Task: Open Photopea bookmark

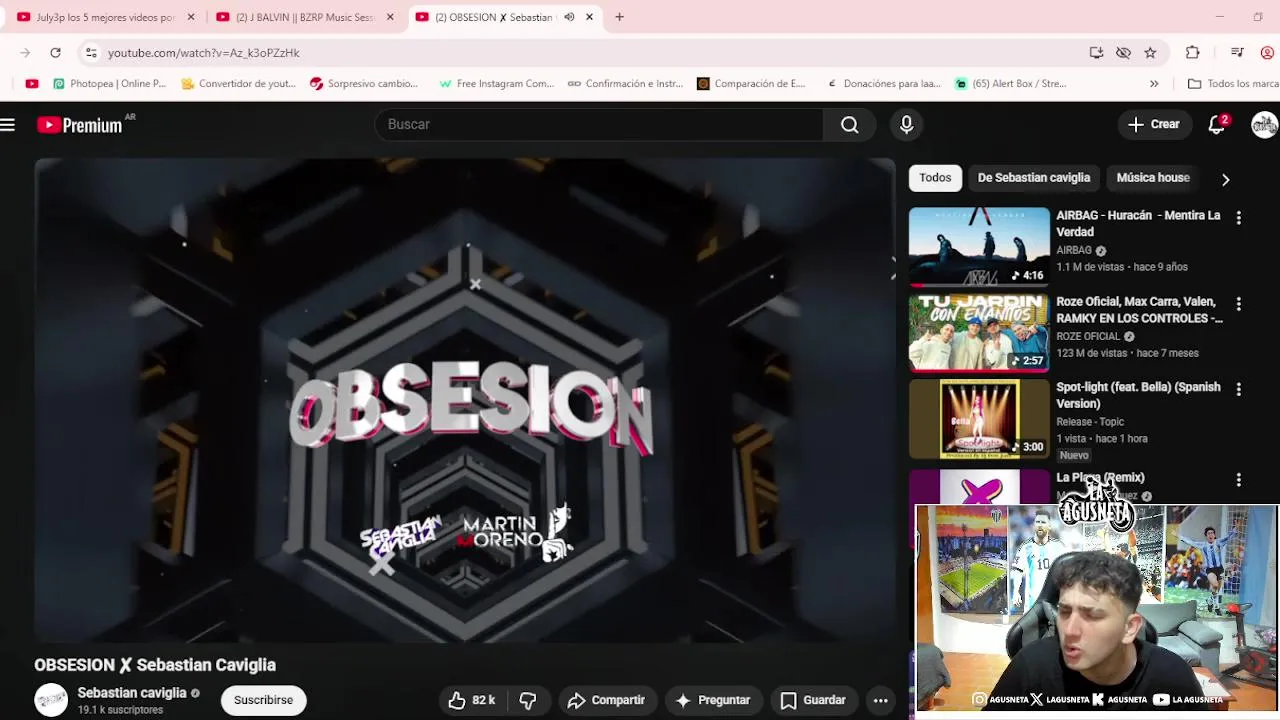Action: 109,84
